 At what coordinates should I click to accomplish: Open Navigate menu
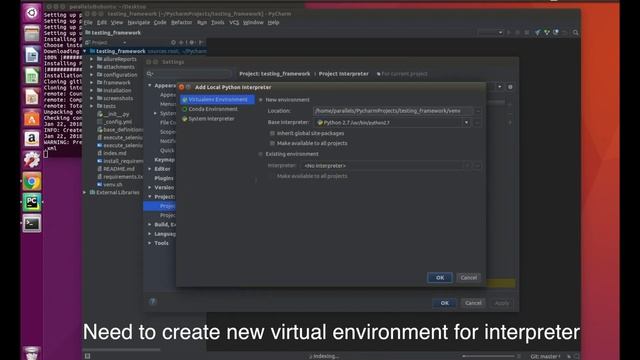coord(139,22)
